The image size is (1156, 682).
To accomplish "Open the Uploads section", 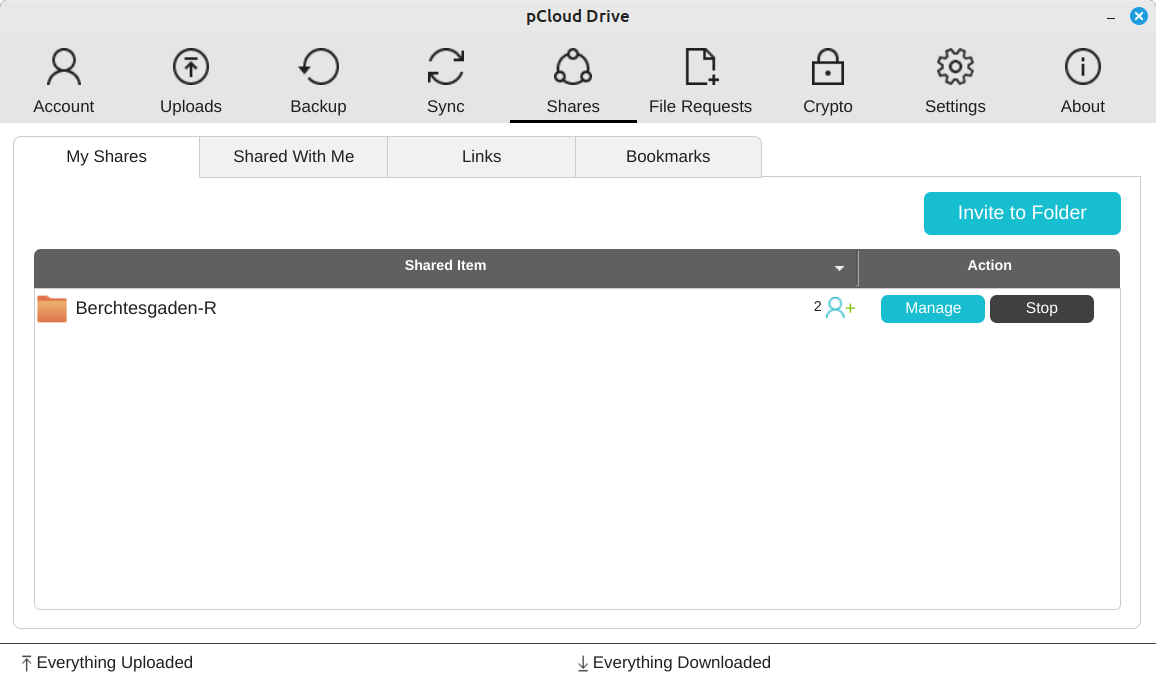I will [191, 81].
